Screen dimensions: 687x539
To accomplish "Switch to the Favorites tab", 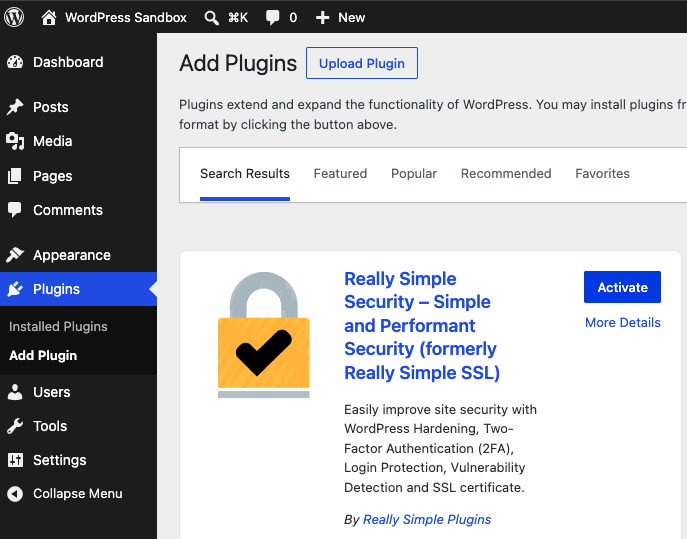I will [602, 174].
